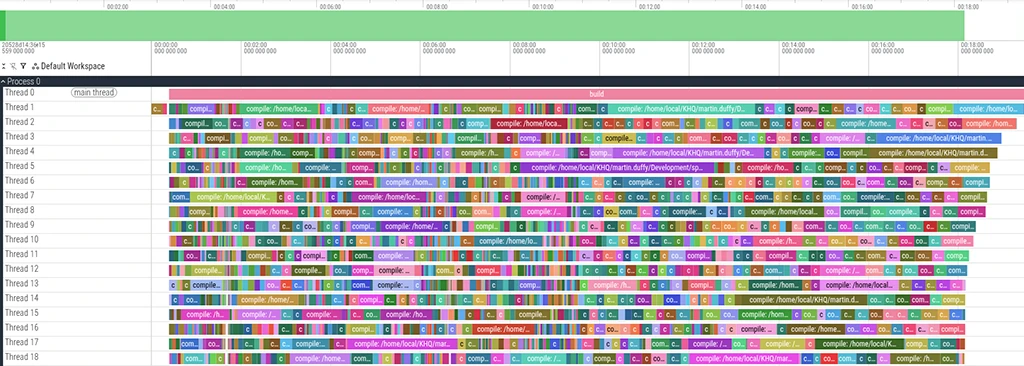Select the Thread 9 track label
1024x366 pixels.
click(19, 225)
